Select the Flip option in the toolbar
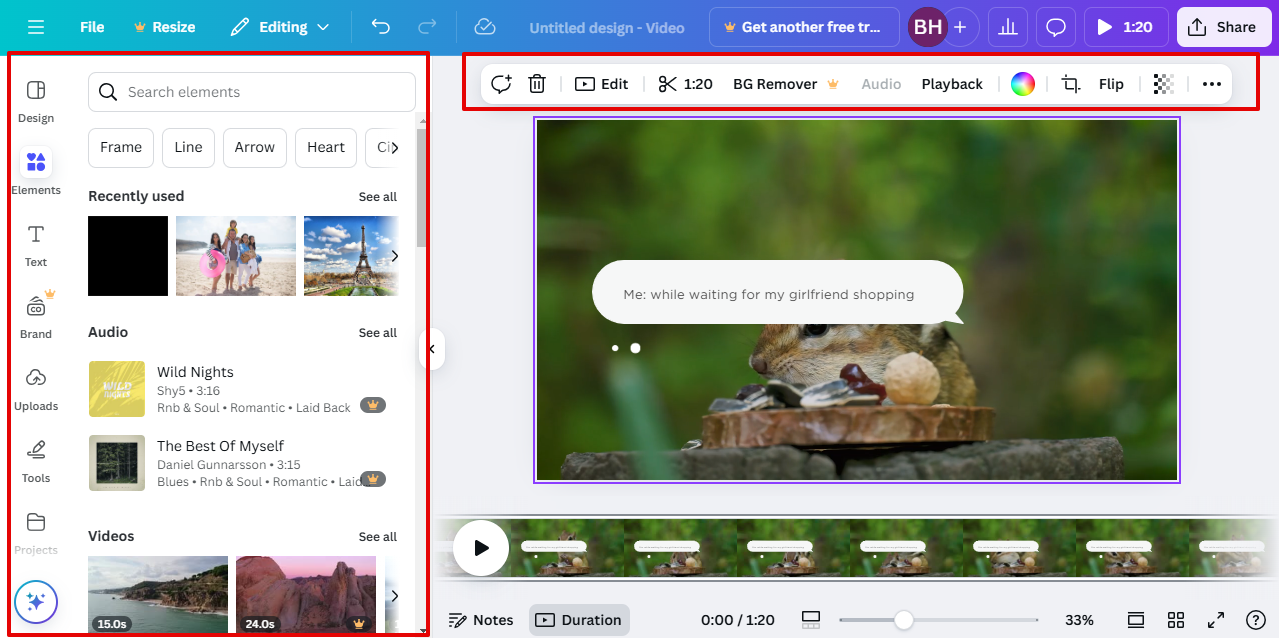Screen dimensions: 1279x640 1111,84
